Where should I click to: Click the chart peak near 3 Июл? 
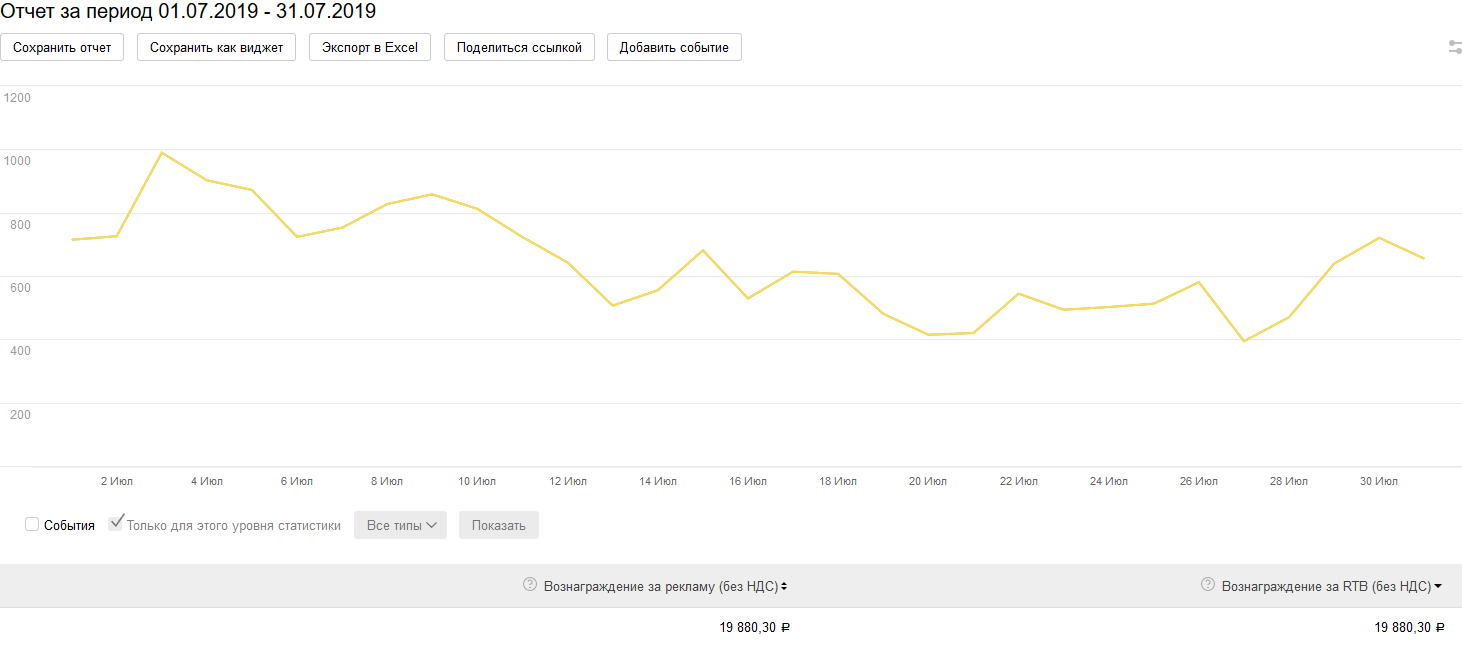click(162, 153)
